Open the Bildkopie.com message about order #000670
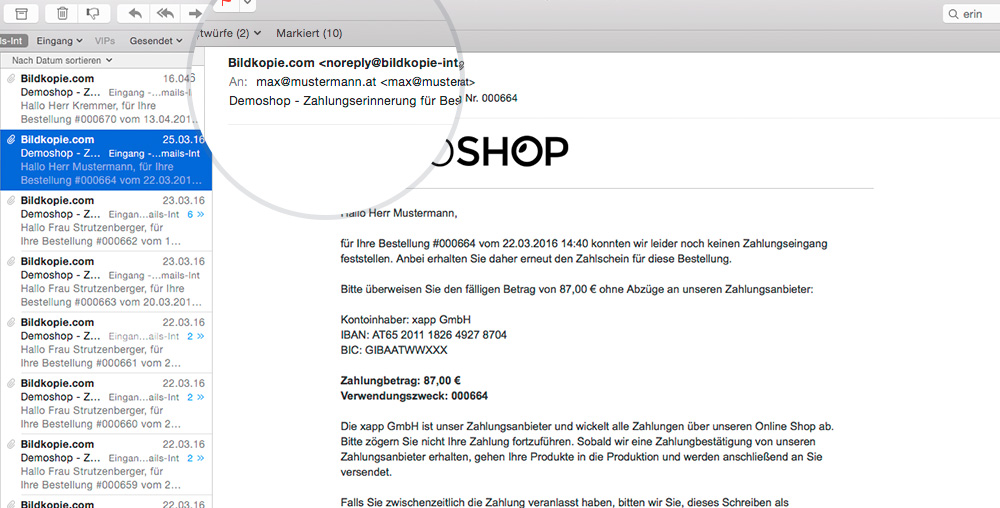The image size is (1000, 508). pos(106,99)
